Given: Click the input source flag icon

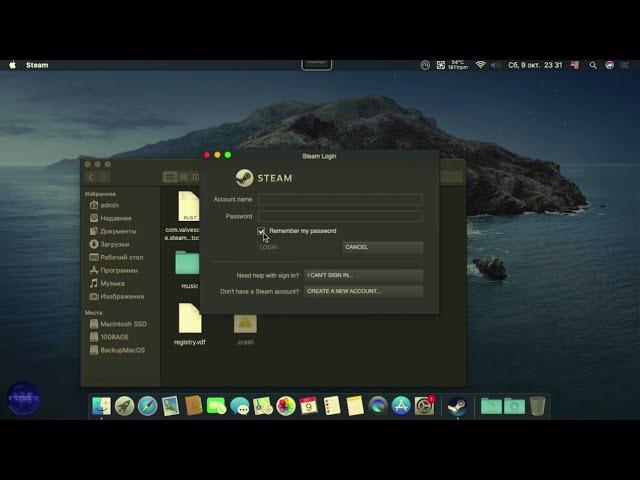Looking at the screenshot, I should point(575,65).
